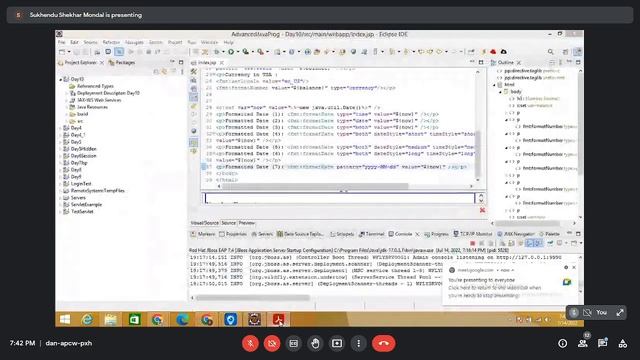Select the RemoteSystemsTempFiles project
This screenshot has width=640, height=360.
point(97,191)
